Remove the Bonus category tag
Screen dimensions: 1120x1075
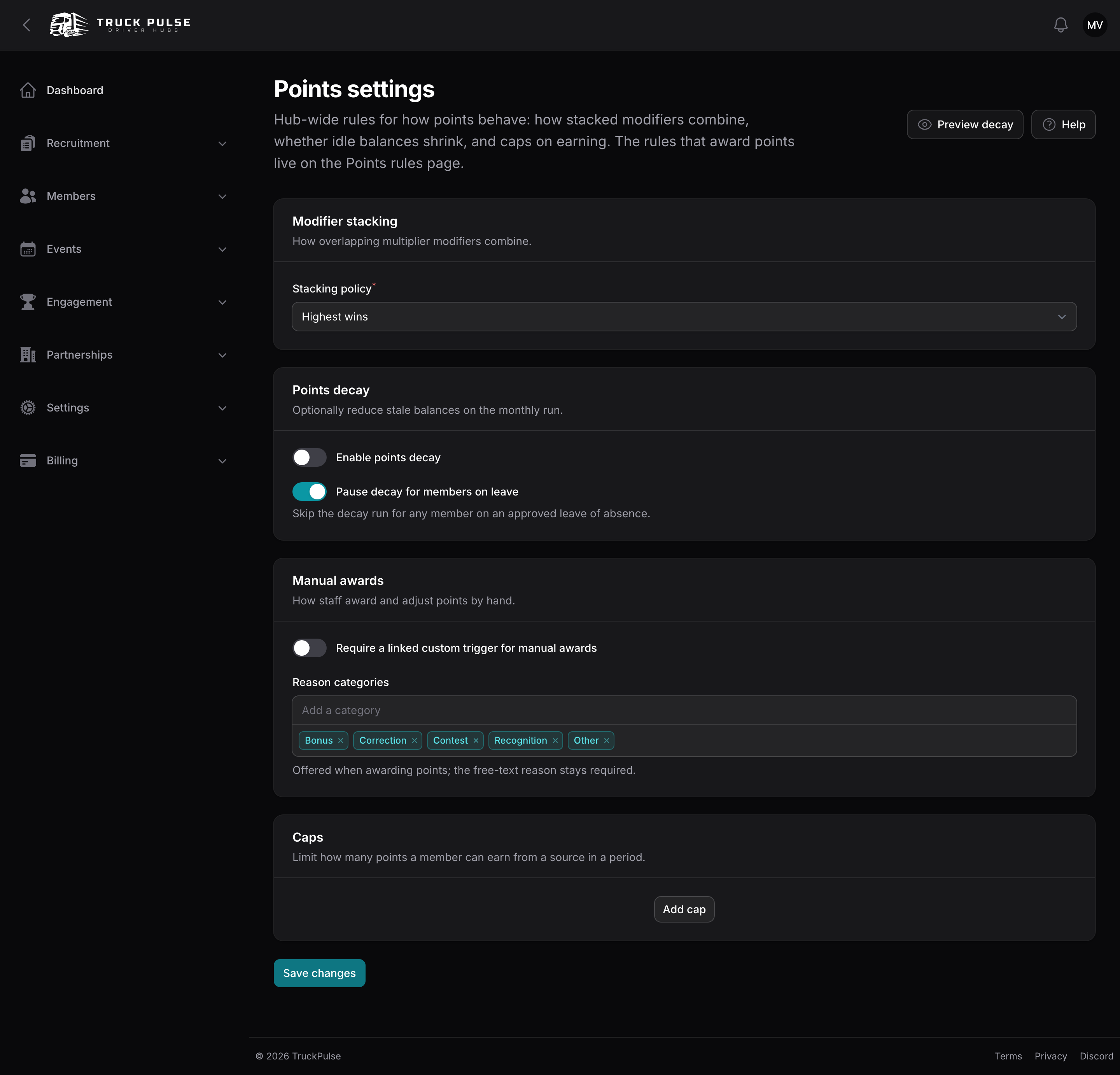coord(341,741)
